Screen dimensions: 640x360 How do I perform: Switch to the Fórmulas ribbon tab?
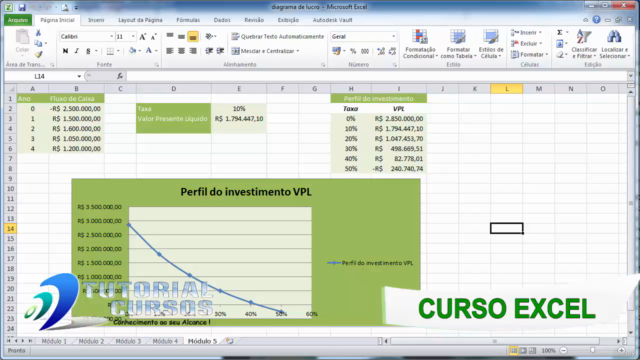click(188, 20)
